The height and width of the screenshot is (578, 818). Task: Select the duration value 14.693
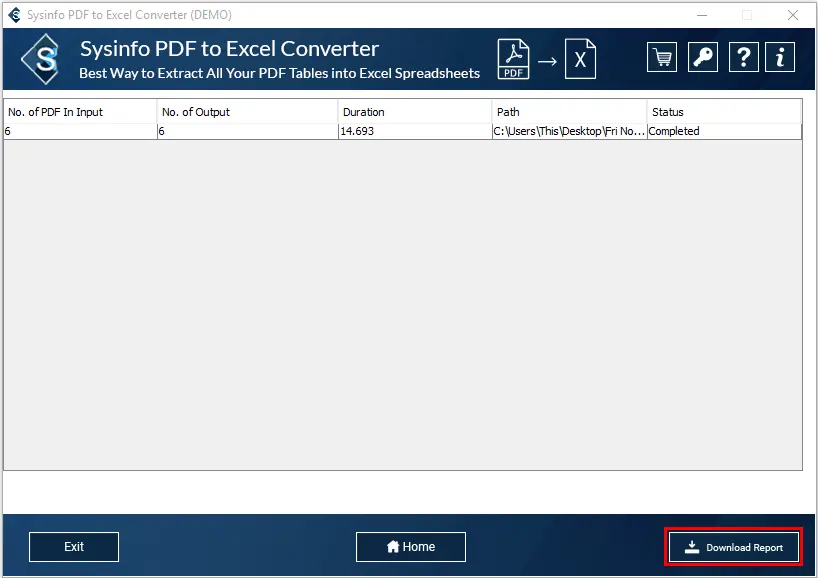coord(415,131)
